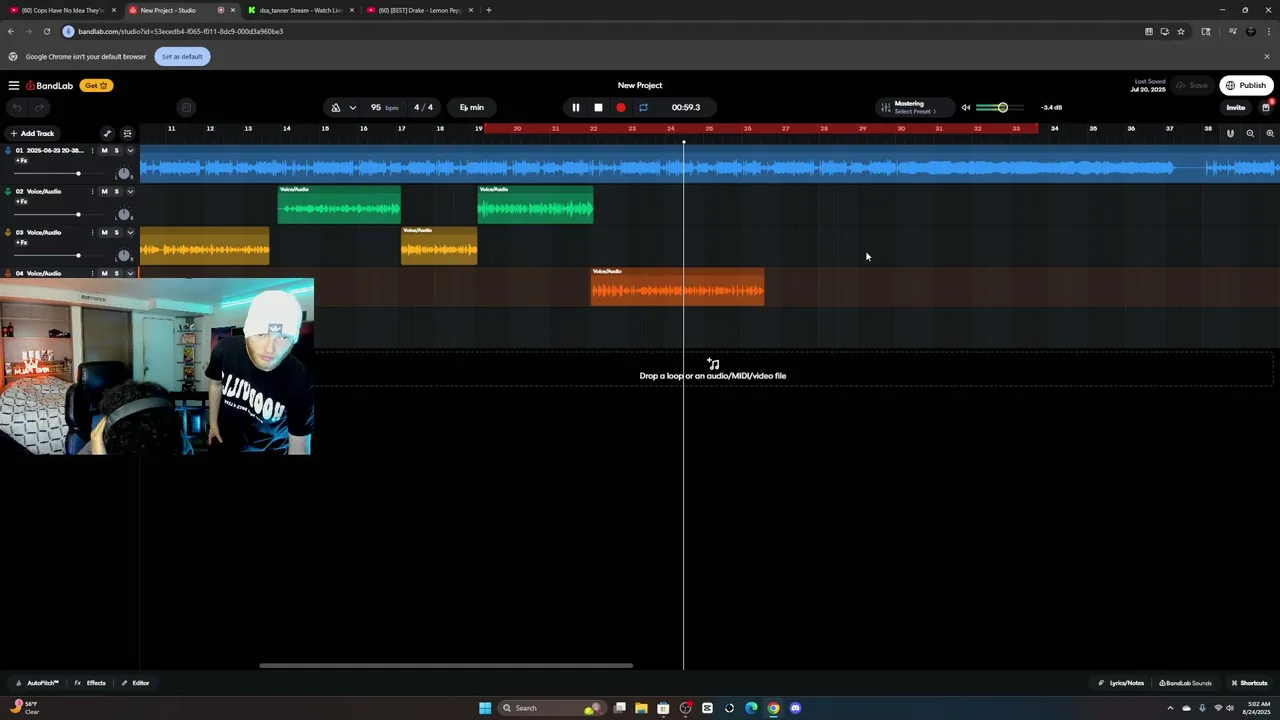Mute track 03 Voice/Audio
Screen dimensions: 1280x720
104,232
